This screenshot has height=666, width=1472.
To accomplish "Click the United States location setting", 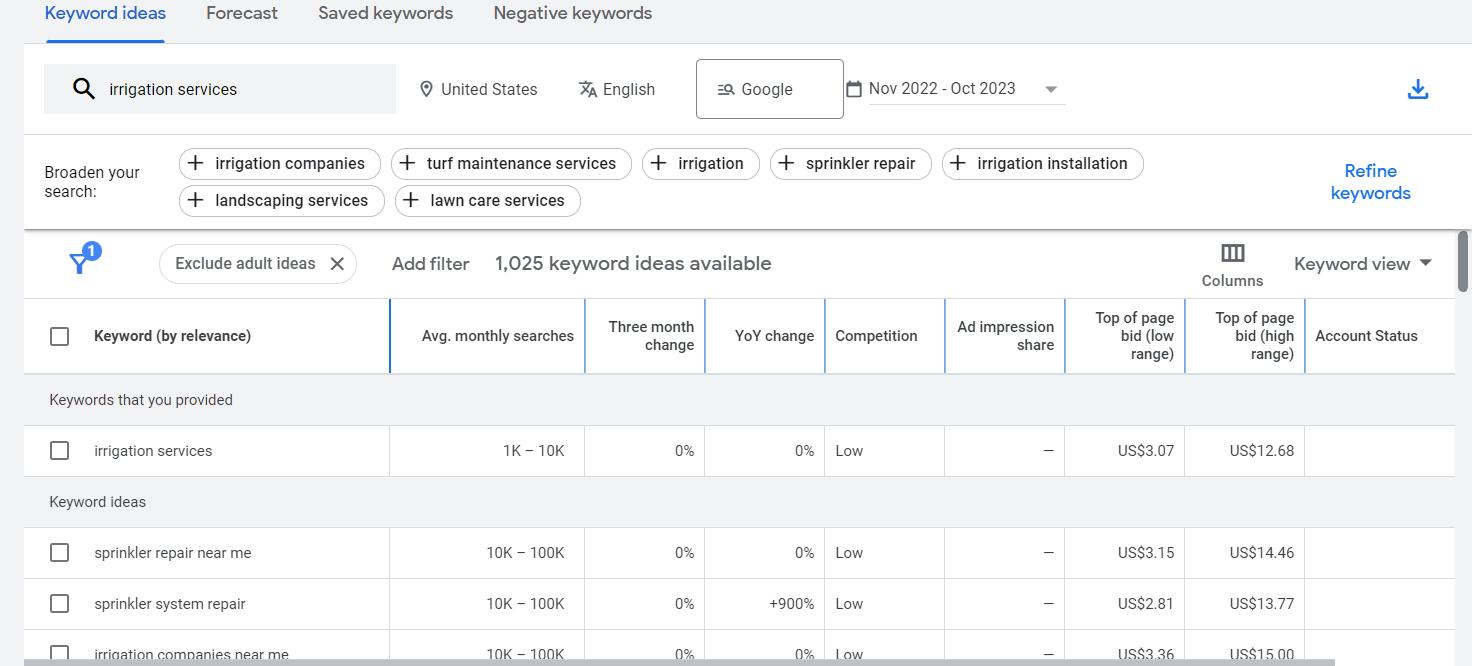I will 478,89.
